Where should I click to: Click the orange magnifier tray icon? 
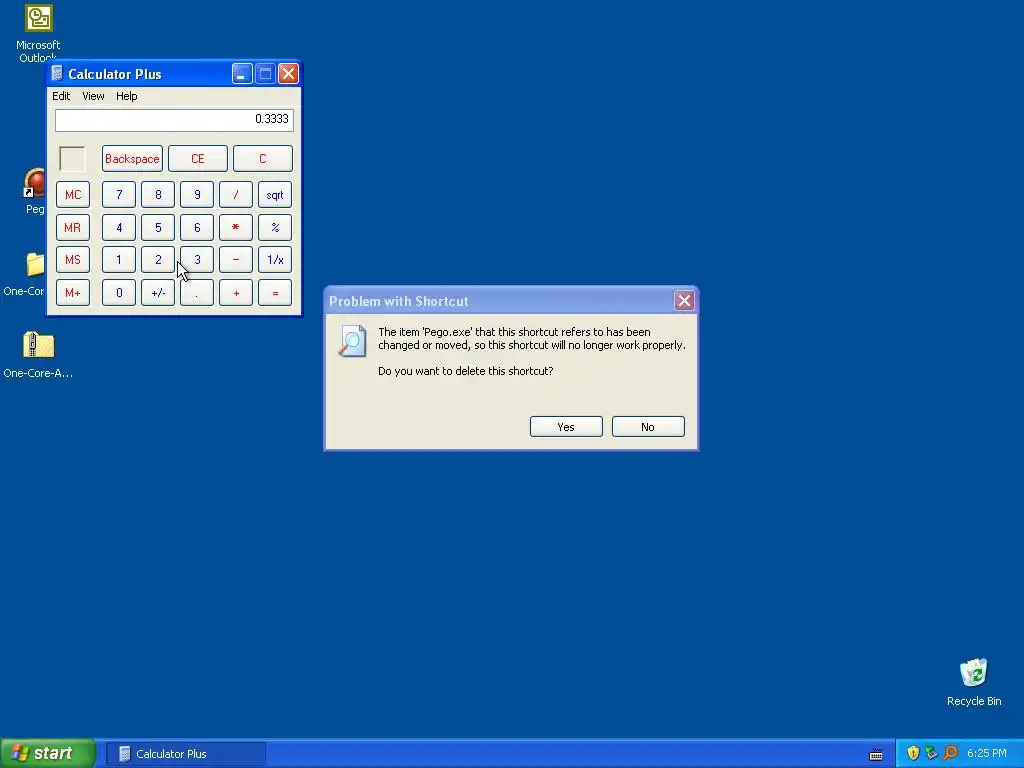(x=950, y=753)
